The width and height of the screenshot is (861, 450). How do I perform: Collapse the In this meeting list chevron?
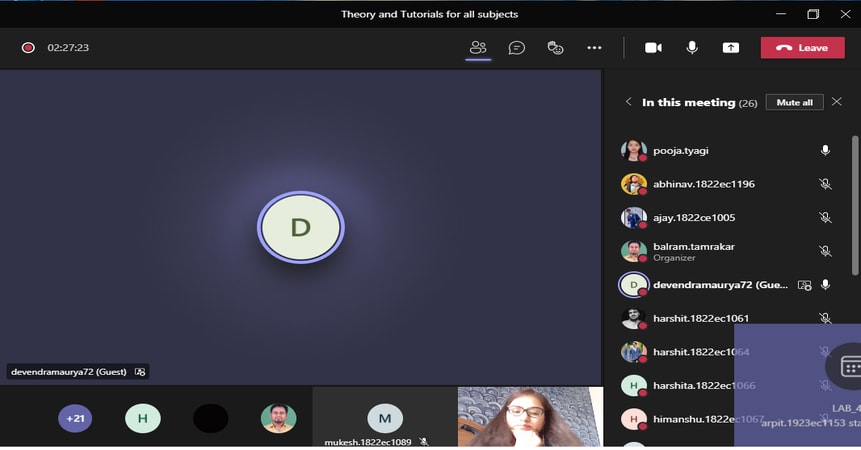(629, 102)
